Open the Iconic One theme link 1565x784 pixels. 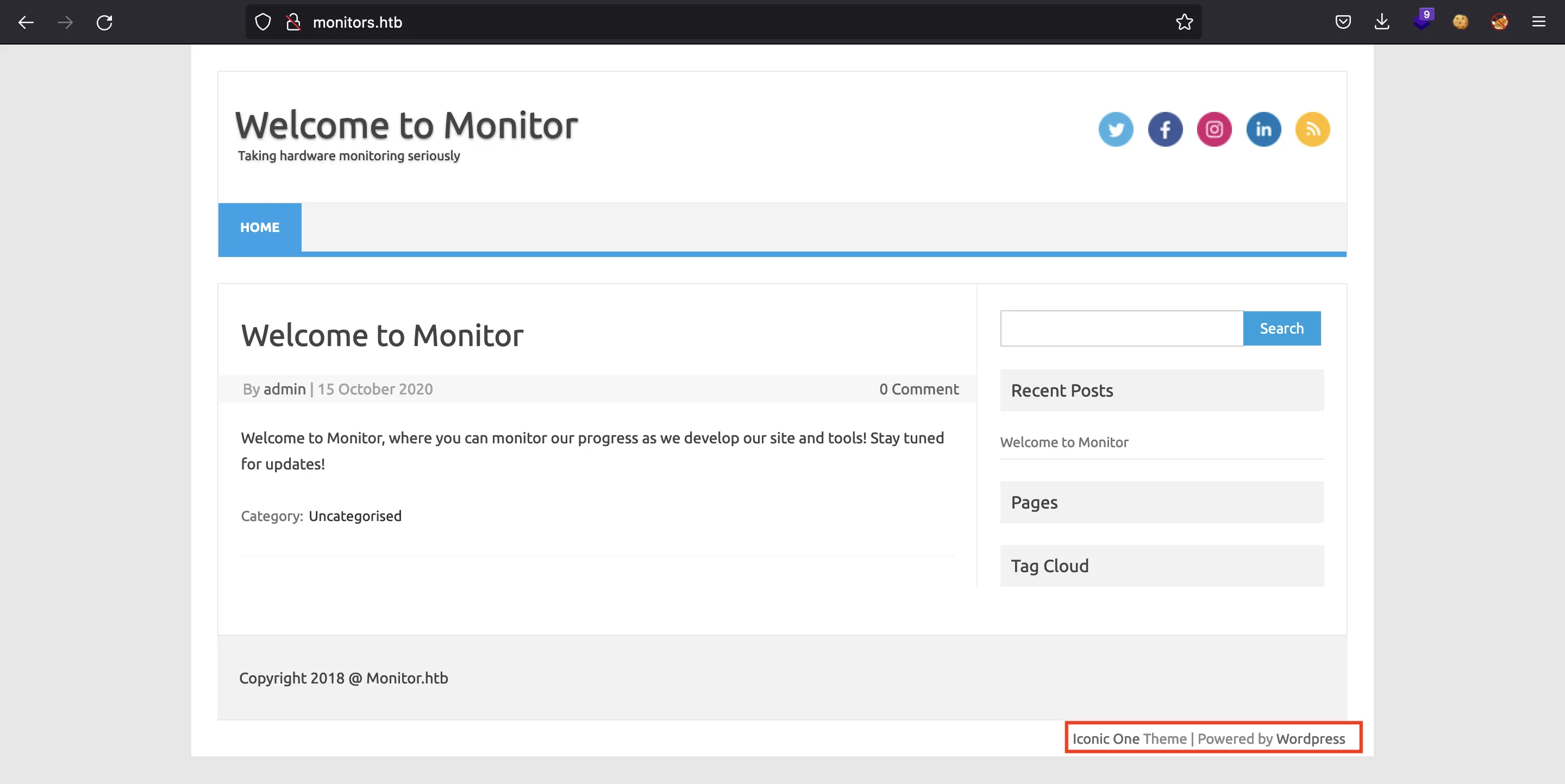(1105, 738)
